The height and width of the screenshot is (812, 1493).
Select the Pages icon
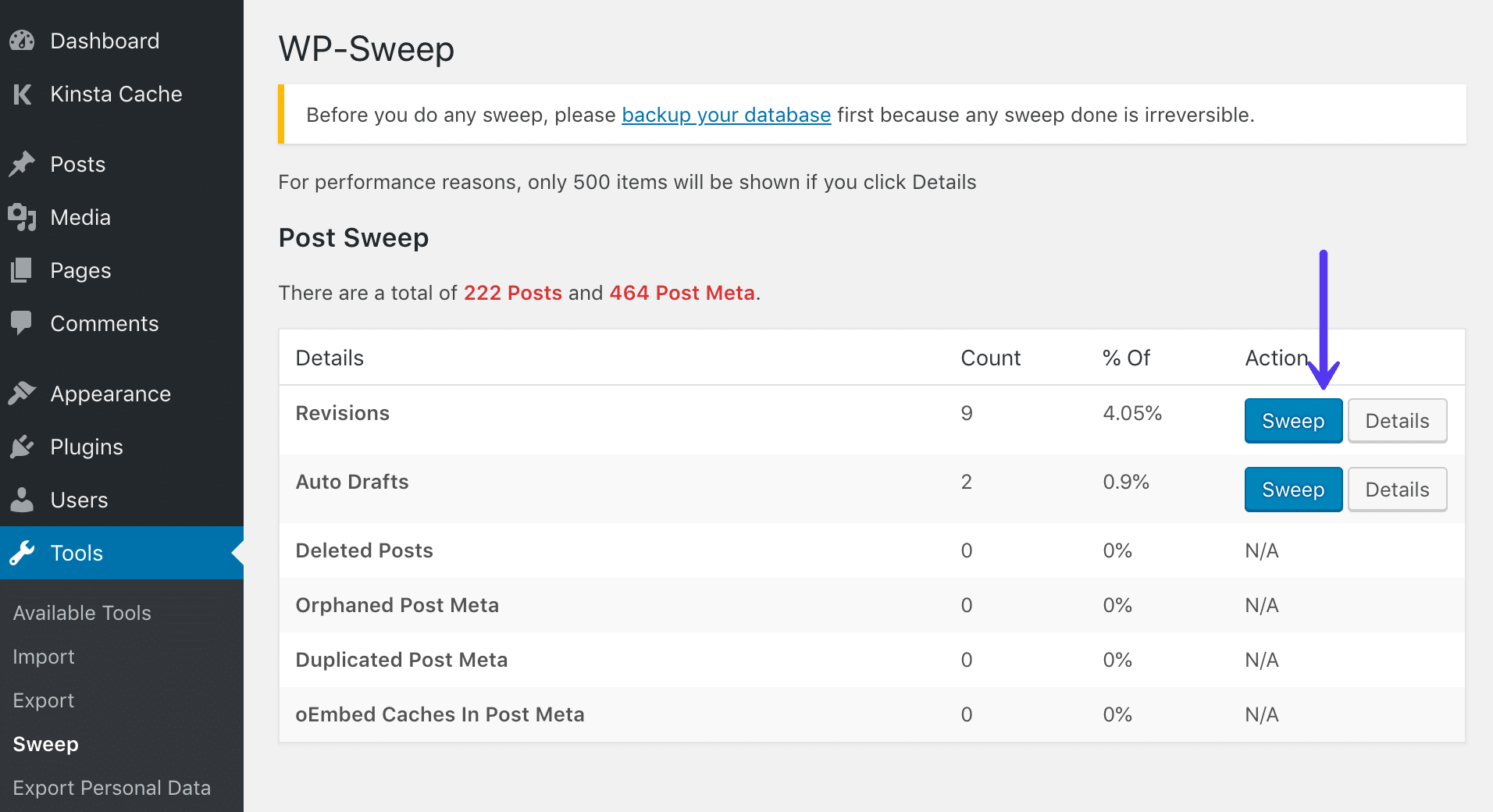[x=23, y=270]
